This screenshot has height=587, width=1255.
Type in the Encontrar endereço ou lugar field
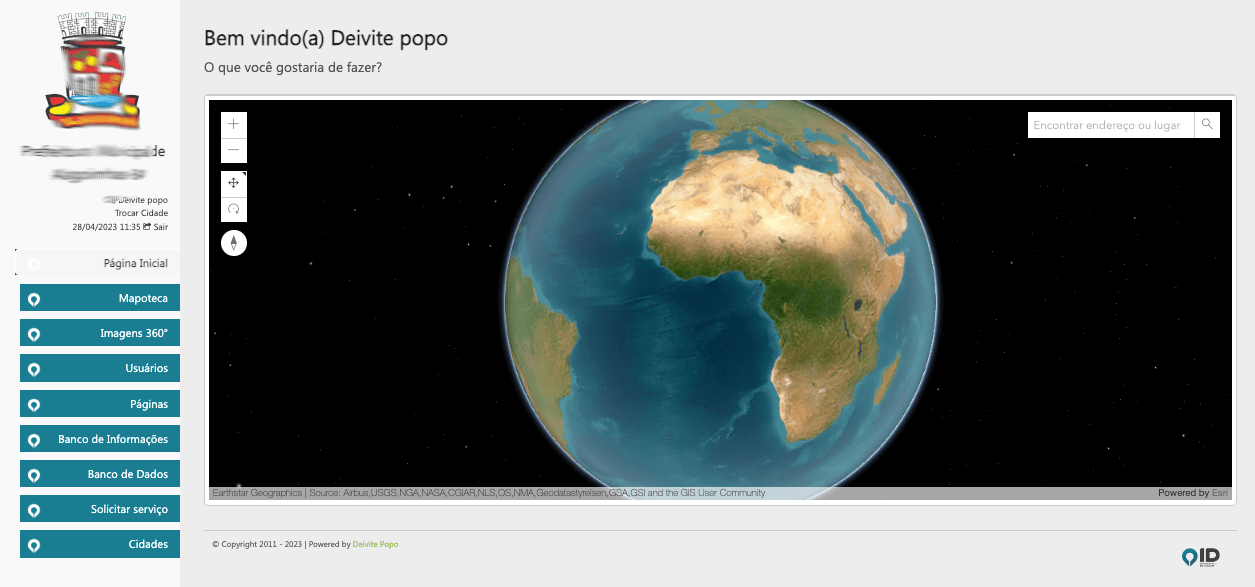coord(1110,125)
